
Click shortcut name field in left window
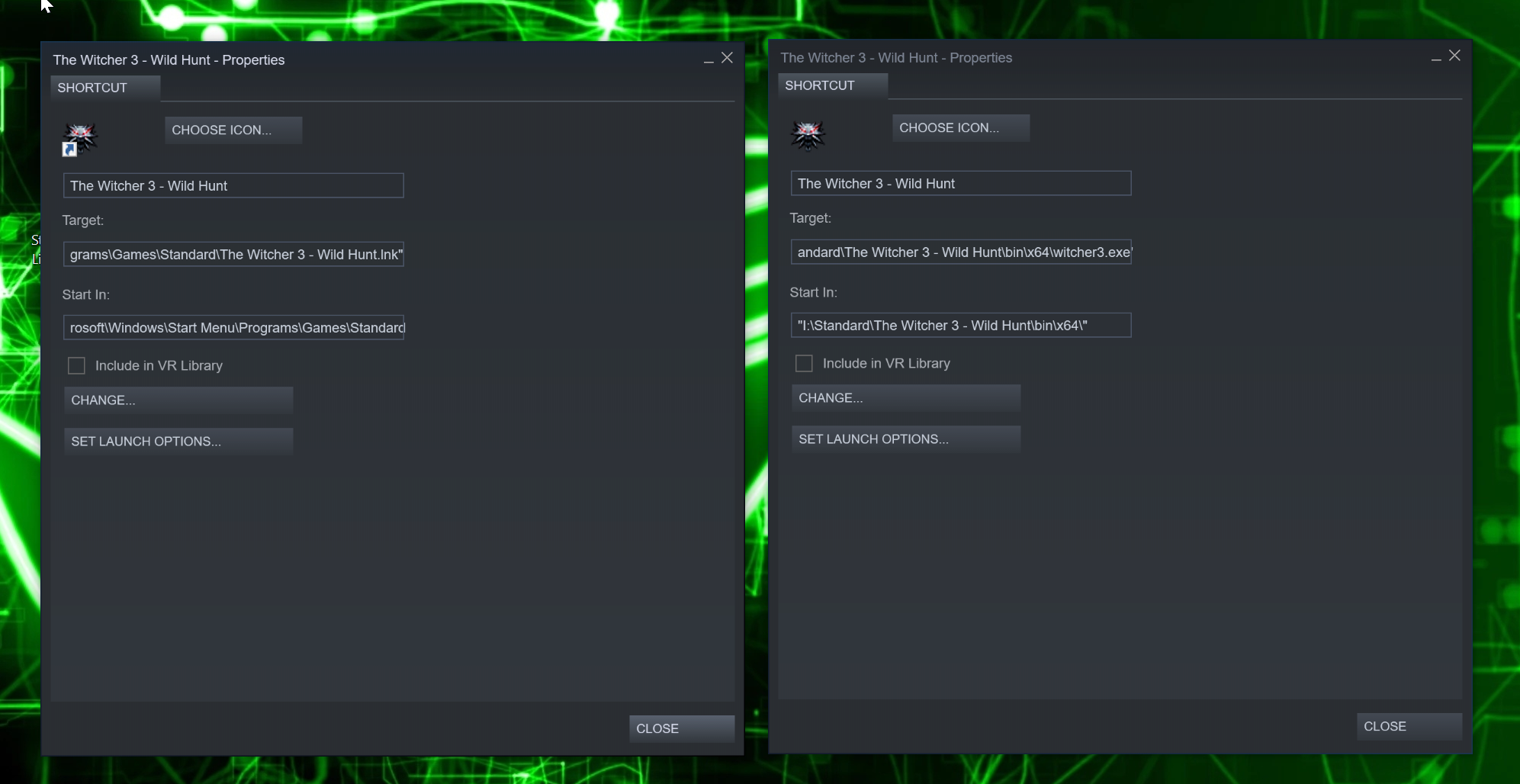coord(233,185)
